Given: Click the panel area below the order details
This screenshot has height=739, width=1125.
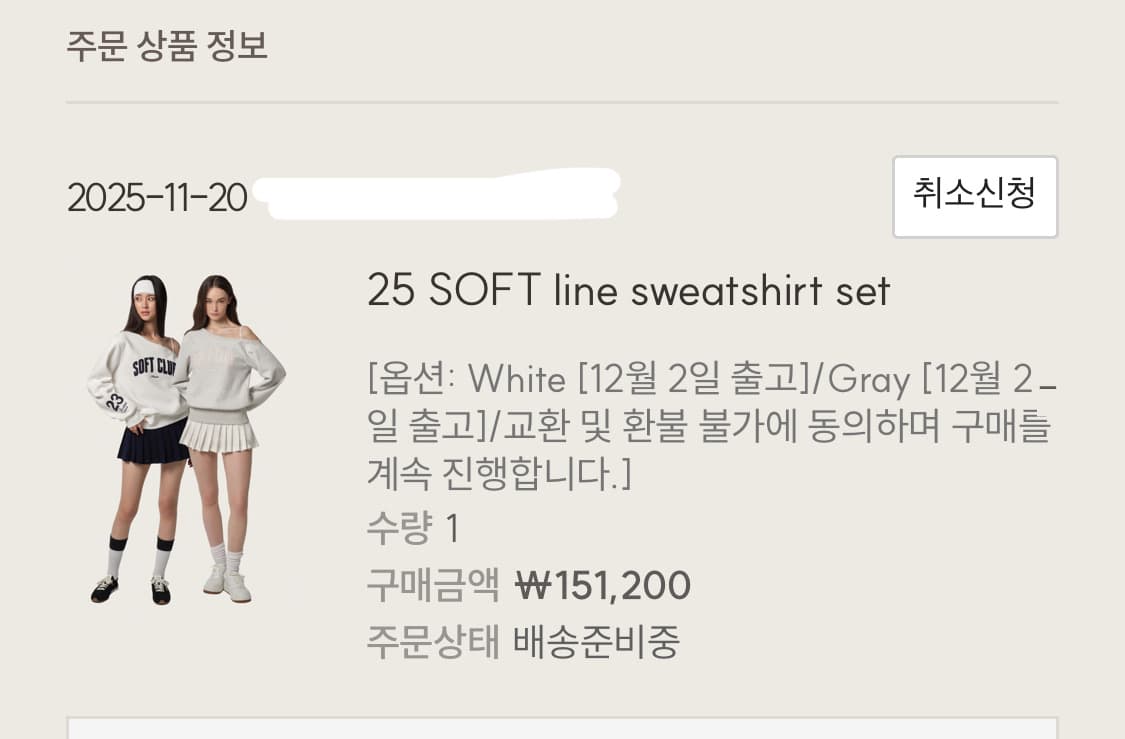Looking at the screenshot, I should click(562, 730).
